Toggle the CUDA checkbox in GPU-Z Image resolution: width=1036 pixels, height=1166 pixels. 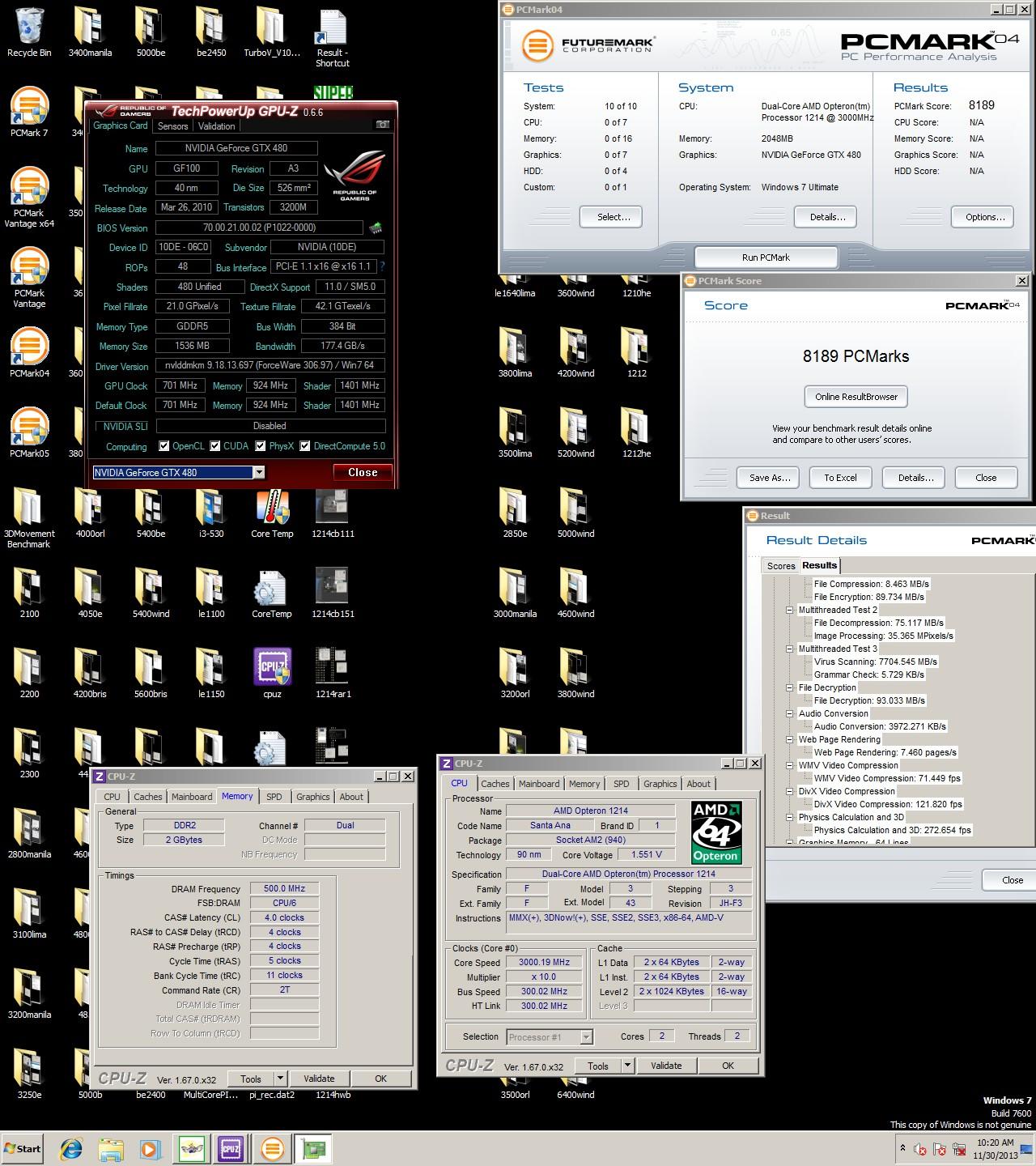click(x=215, y=446)
